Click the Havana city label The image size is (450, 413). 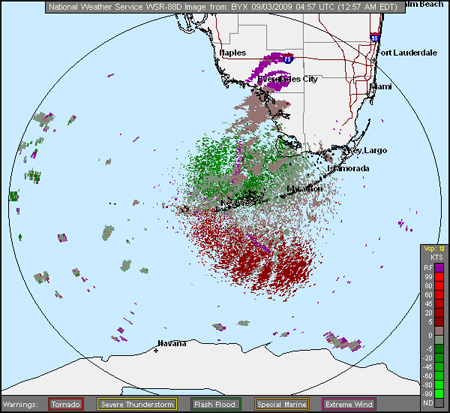pyautogui.click(x=172, y=343)
